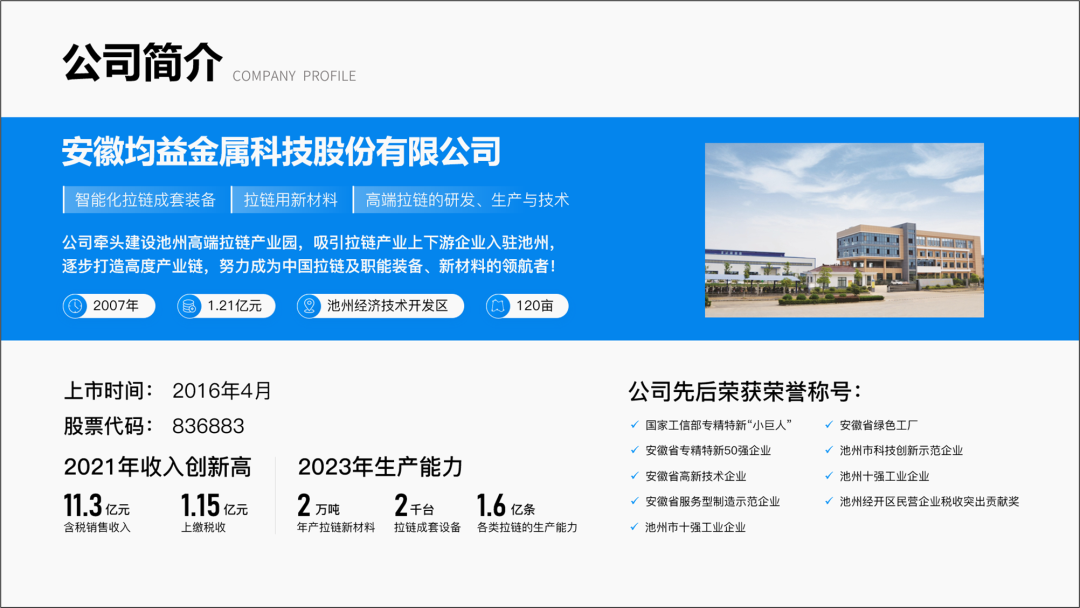Click the checkmark before 池州市科技创新示范企业
This screenshot has height=608, width=1080.
(829, 450)
